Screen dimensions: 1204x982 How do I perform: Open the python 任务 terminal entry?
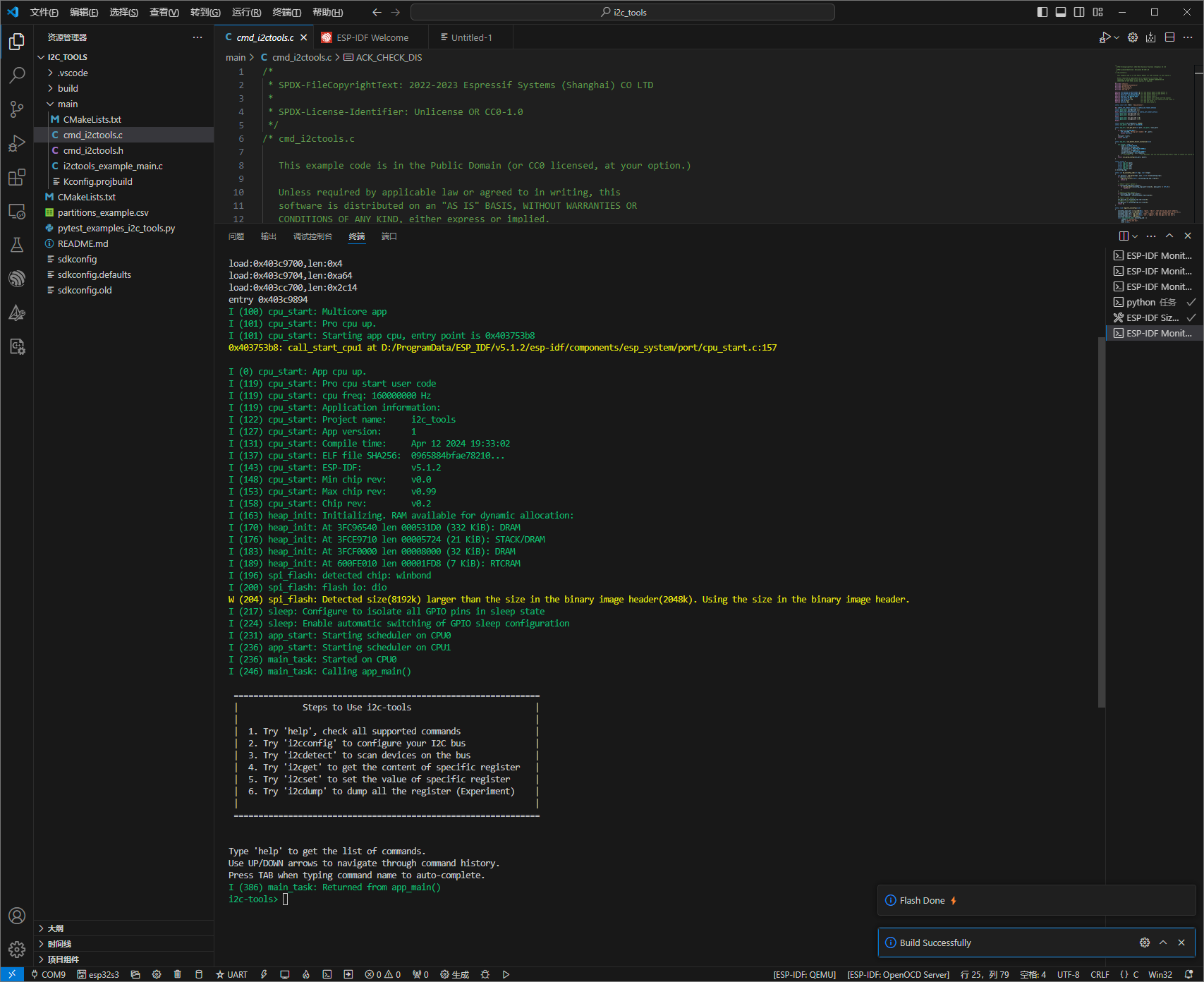coord(1154,302)
